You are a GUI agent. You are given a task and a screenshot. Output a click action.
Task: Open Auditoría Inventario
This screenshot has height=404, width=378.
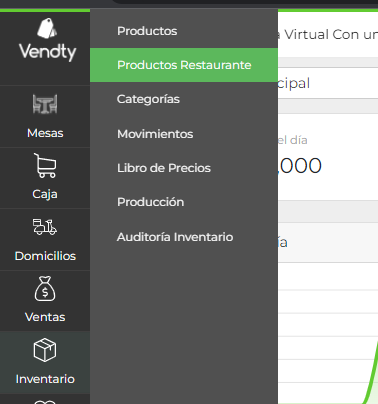click(x=175, y=237)
